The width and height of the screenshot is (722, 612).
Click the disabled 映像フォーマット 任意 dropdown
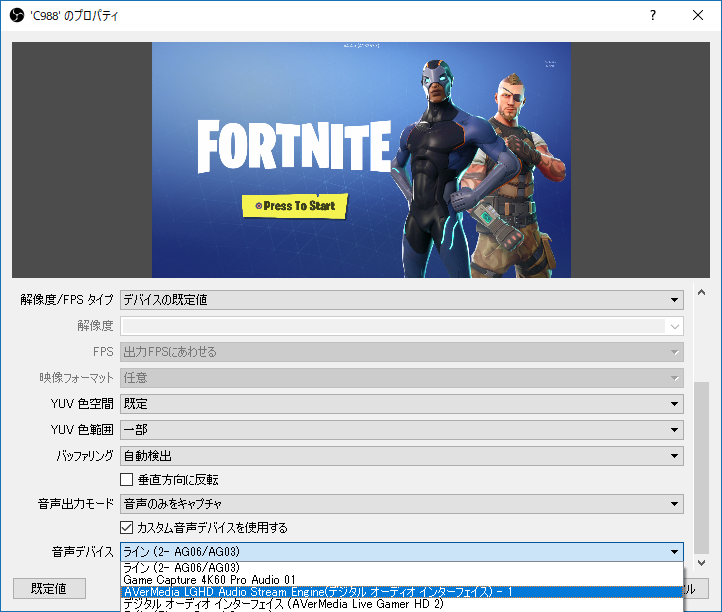(402, 378)
